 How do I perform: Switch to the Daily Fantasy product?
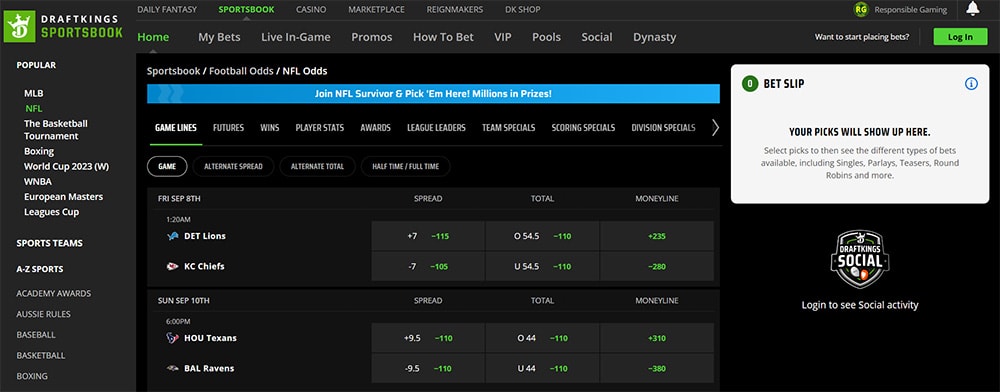[167, 10]
